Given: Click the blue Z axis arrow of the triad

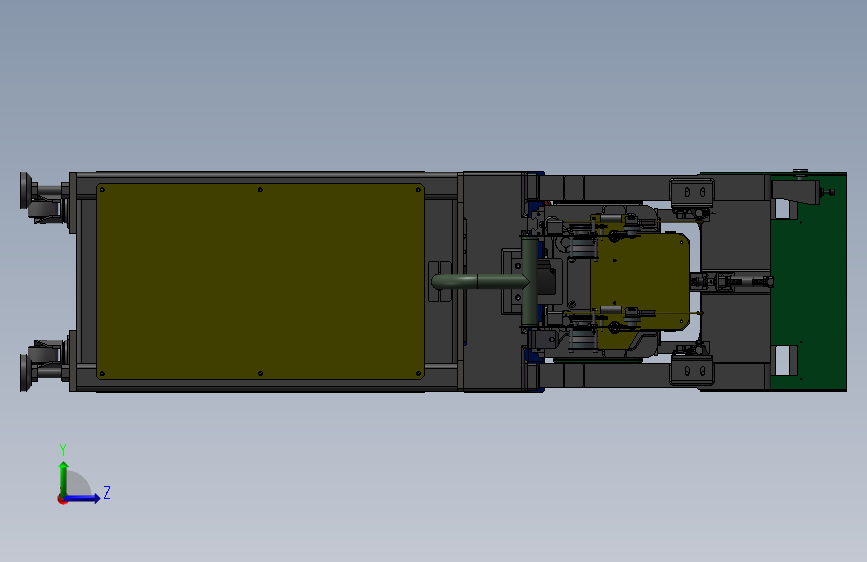Looking at the screenshot, I should (x=82, y=498).
